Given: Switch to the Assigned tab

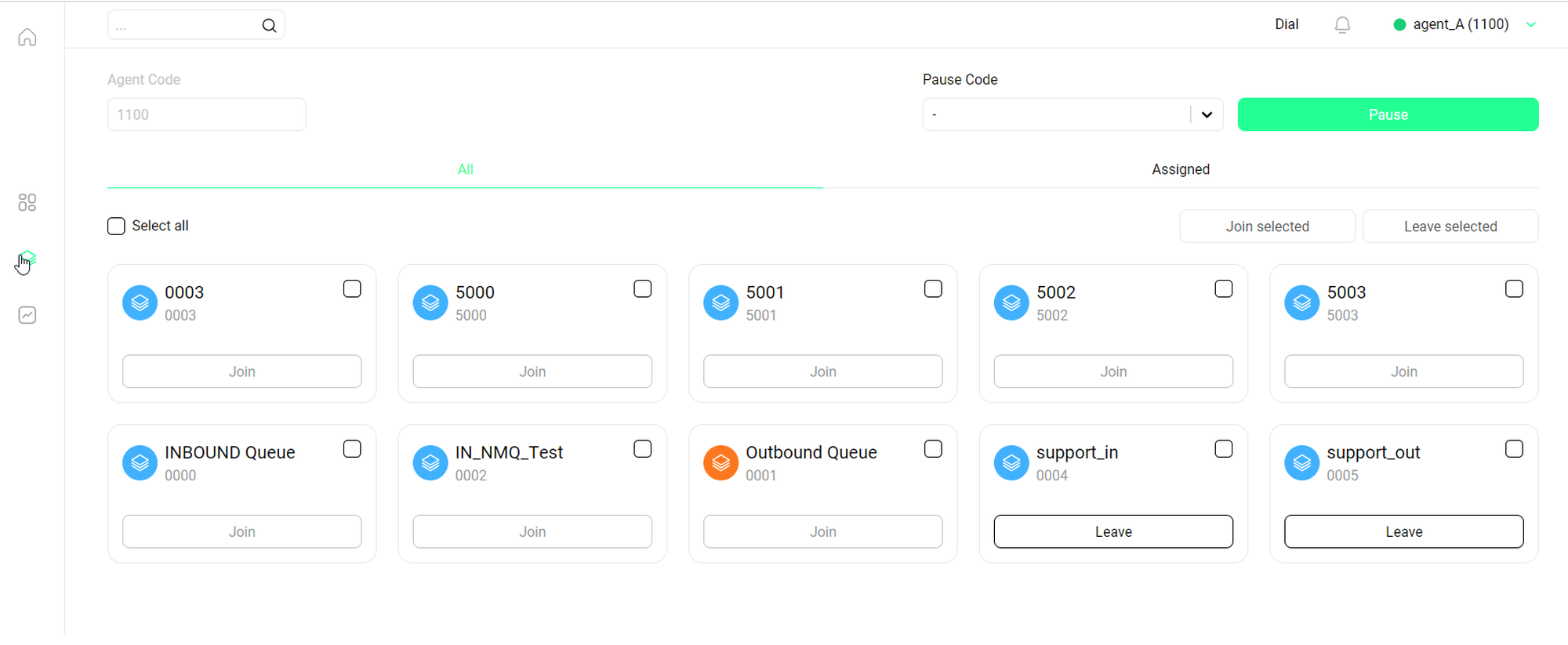Looking at the screenshot, I should [1180, 169].
